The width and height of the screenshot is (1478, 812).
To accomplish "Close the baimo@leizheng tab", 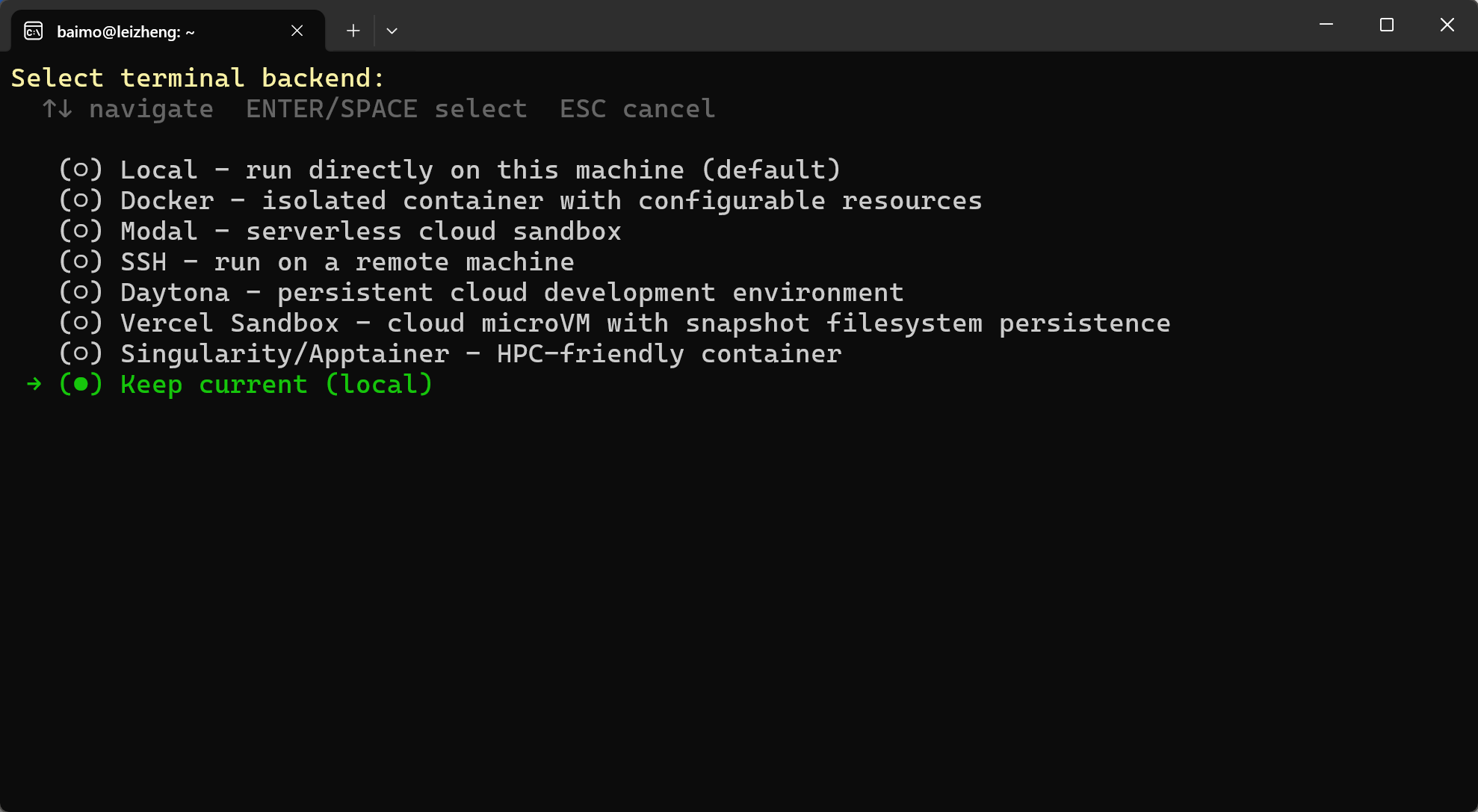I will click(x=297, y=31).
